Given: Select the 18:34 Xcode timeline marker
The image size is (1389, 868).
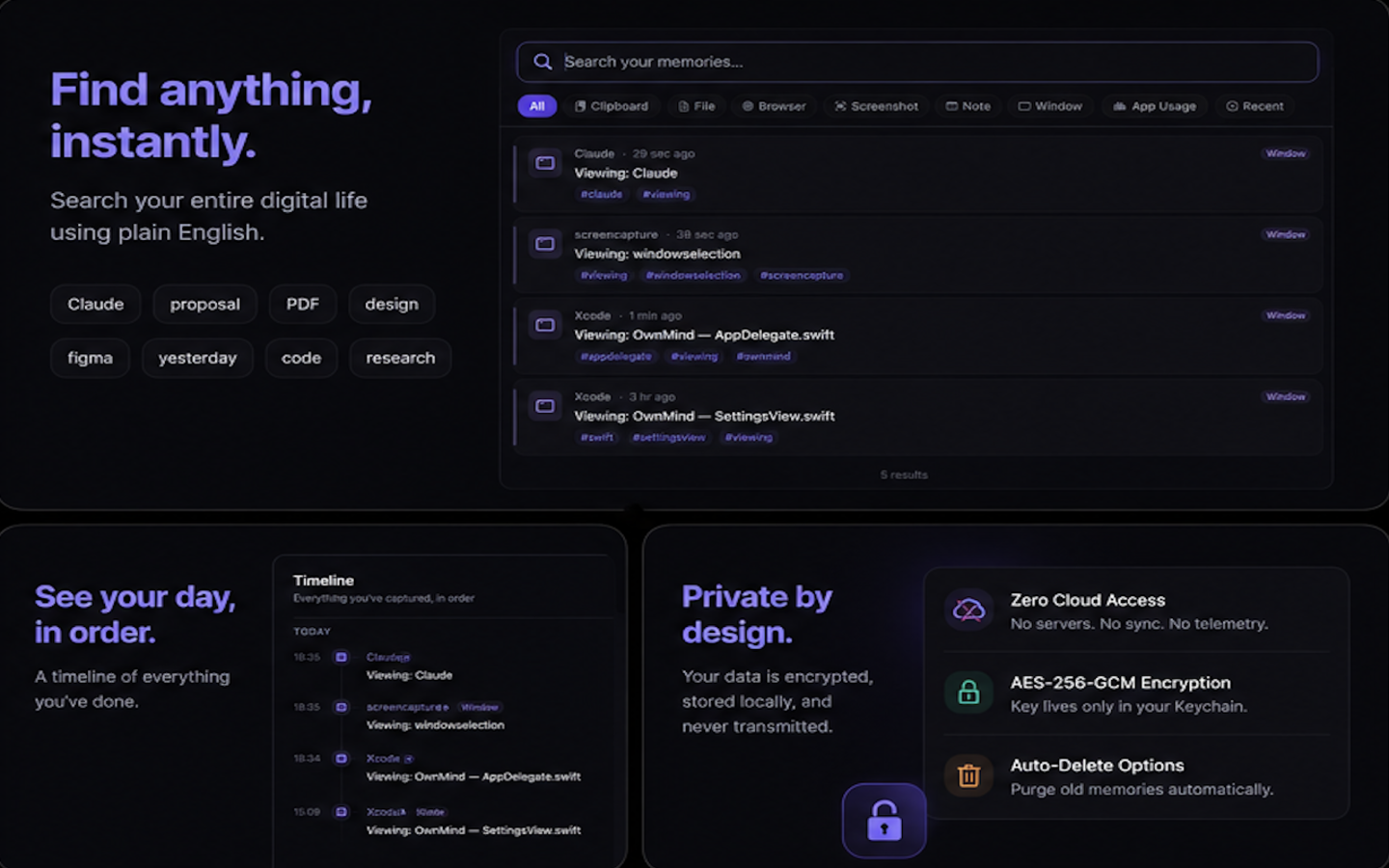Looking at the screenshot, I should click(340, 758).
